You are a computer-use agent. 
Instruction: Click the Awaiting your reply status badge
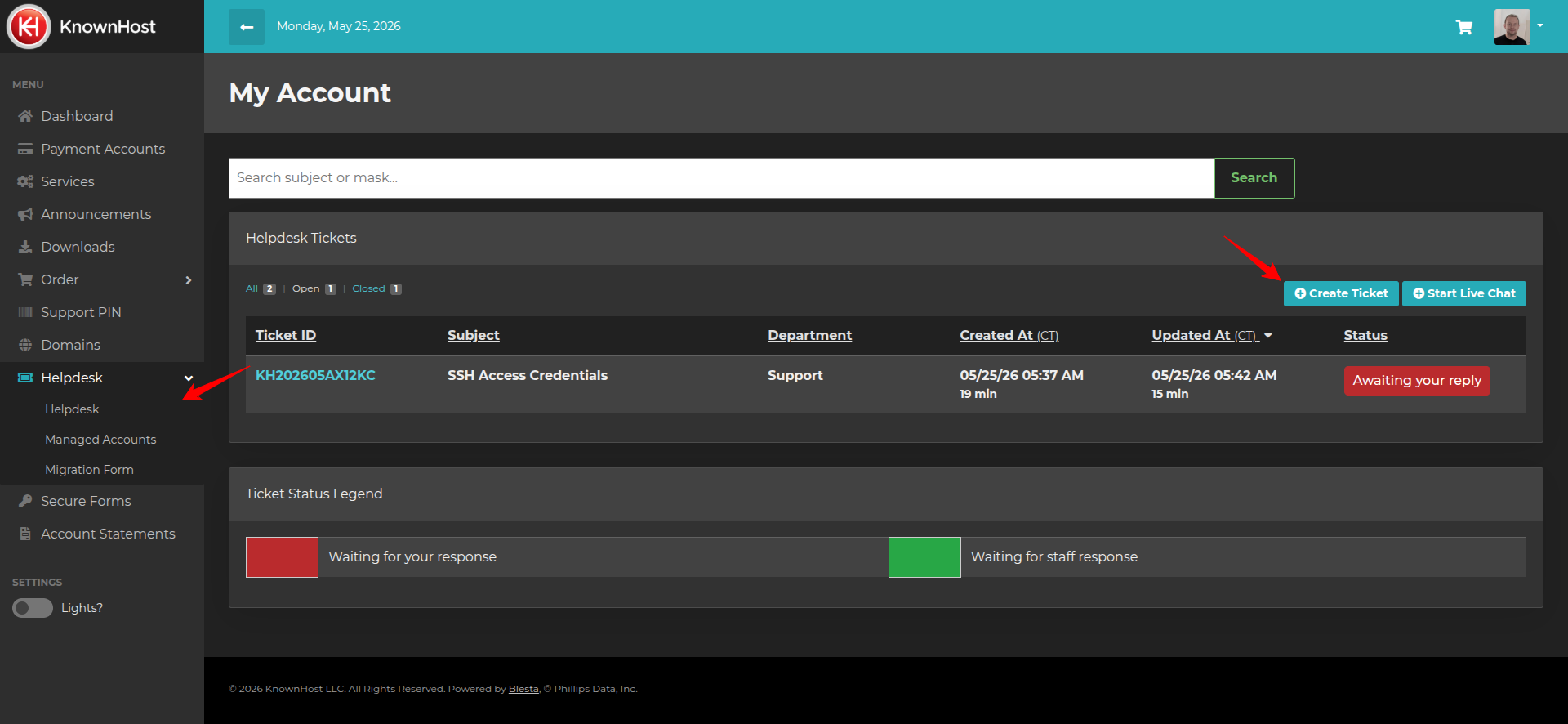[x=1417, y=381]
